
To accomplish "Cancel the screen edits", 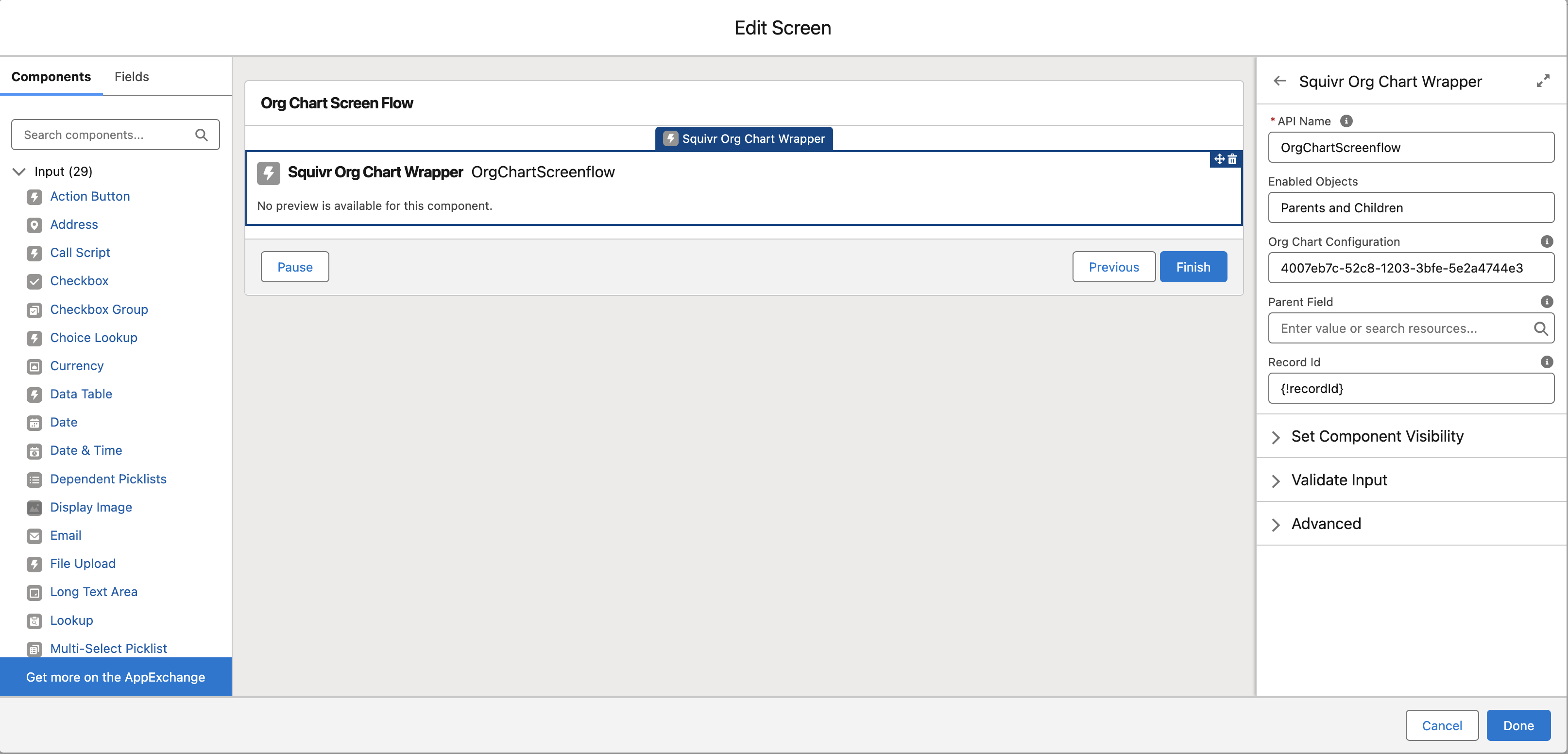I will point(1441,725).
